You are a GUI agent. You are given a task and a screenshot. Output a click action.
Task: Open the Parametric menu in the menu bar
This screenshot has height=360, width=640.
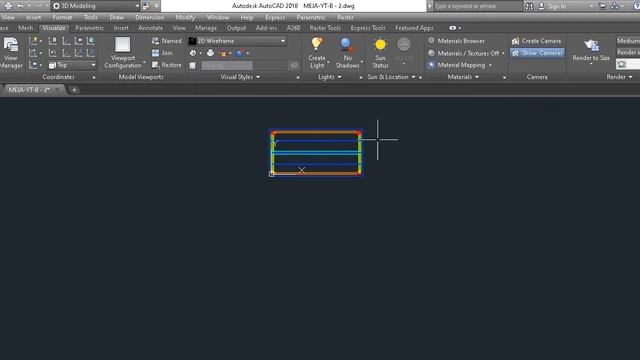311,18
